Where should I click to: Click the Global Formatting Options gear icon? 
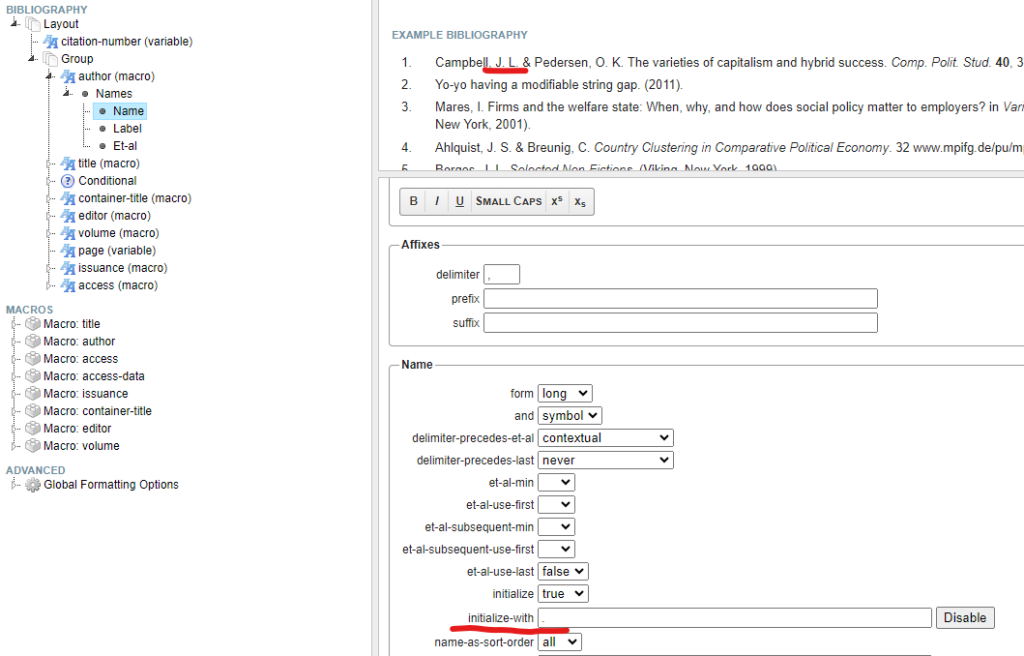[33, 485]
